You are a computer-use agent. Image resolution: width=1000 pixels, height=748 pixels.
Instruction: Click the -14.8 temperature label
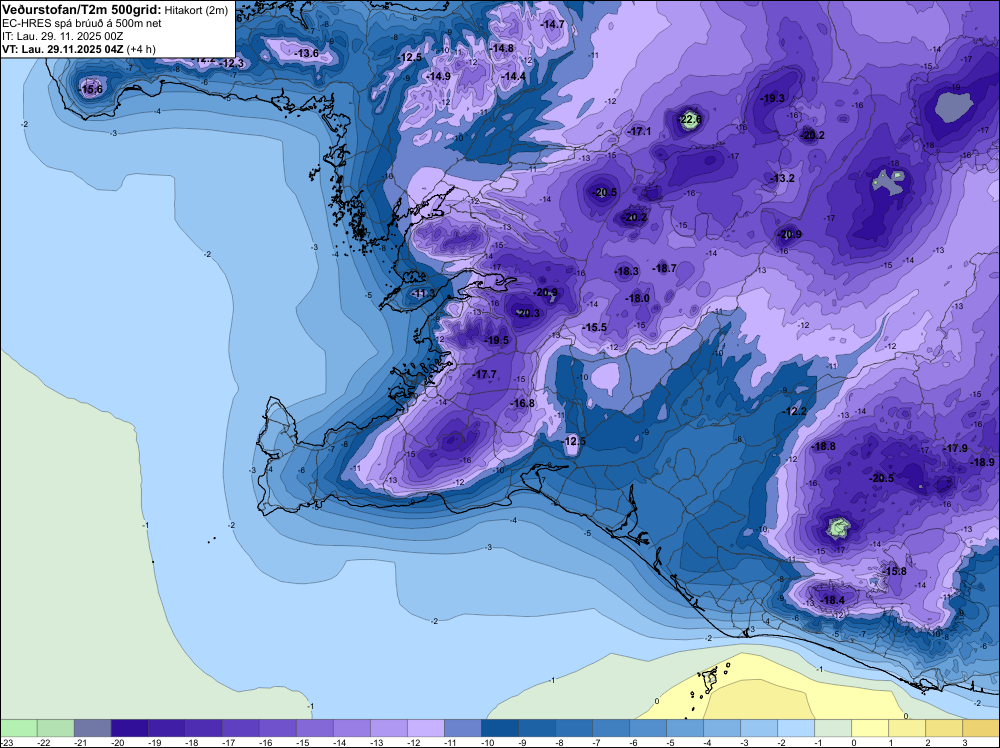pyautogui.click(x=502, y=48)
